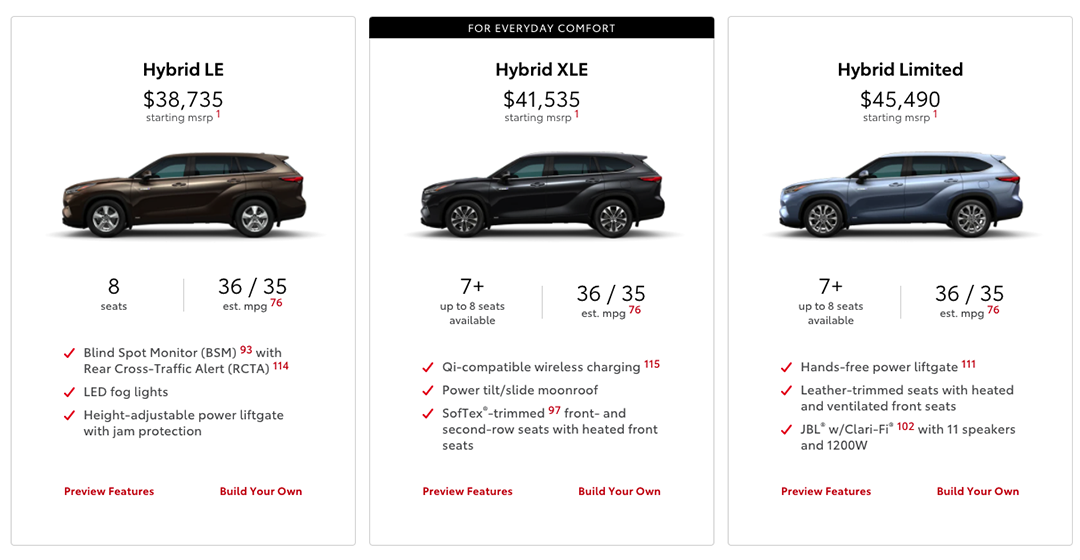The height and width of the screenshot is (560, 1080).
Task: Click the checkmark icon beside Power tilt/slide moonroof
Action: click(428, 391)
